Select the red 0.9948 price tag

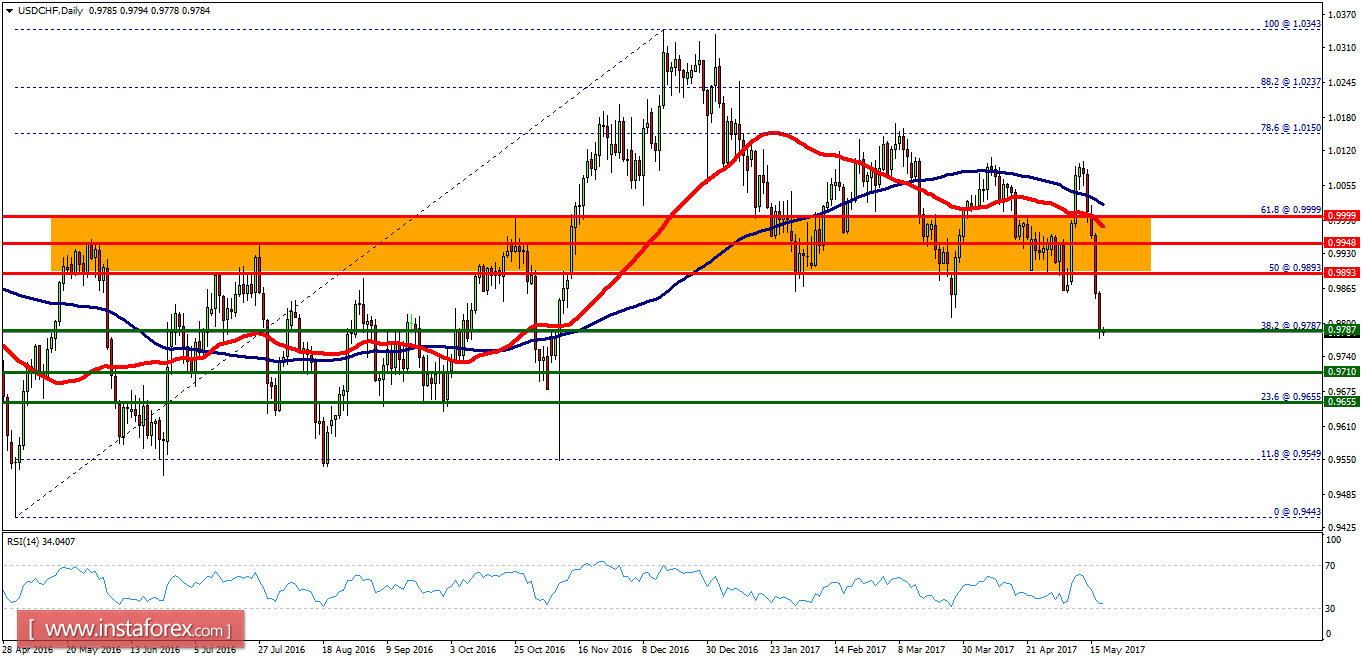pyautogui.click(x=1340, y=242)
